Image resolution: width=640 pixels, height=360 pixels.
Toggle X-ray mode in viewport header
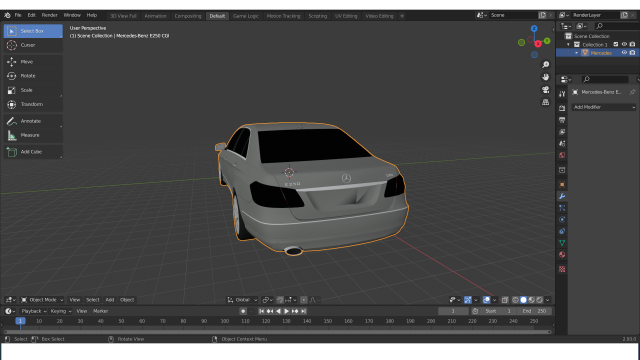505,300
